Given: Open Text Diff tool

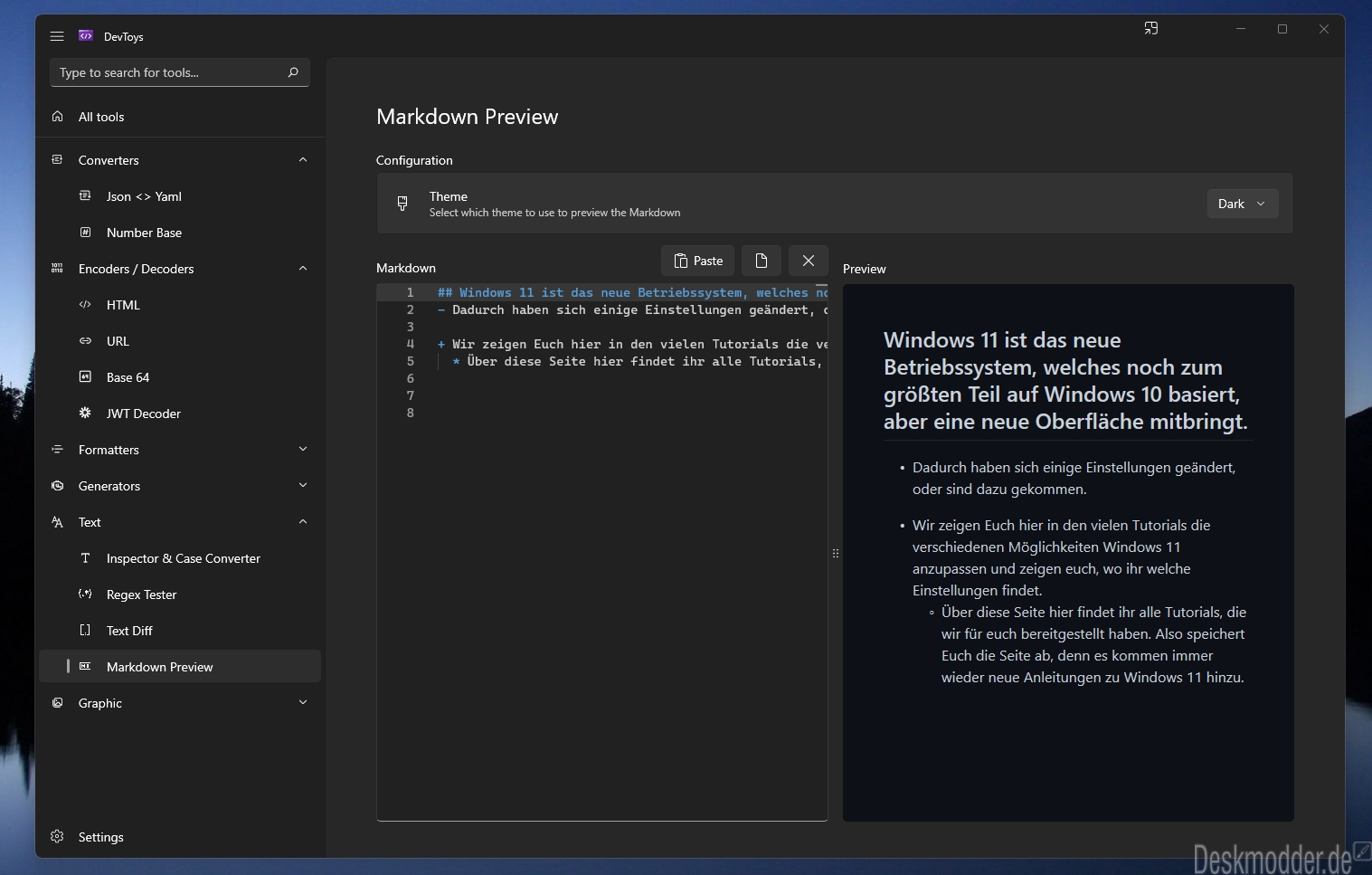Looking at the screenshot, I should (x=180, y=631).
